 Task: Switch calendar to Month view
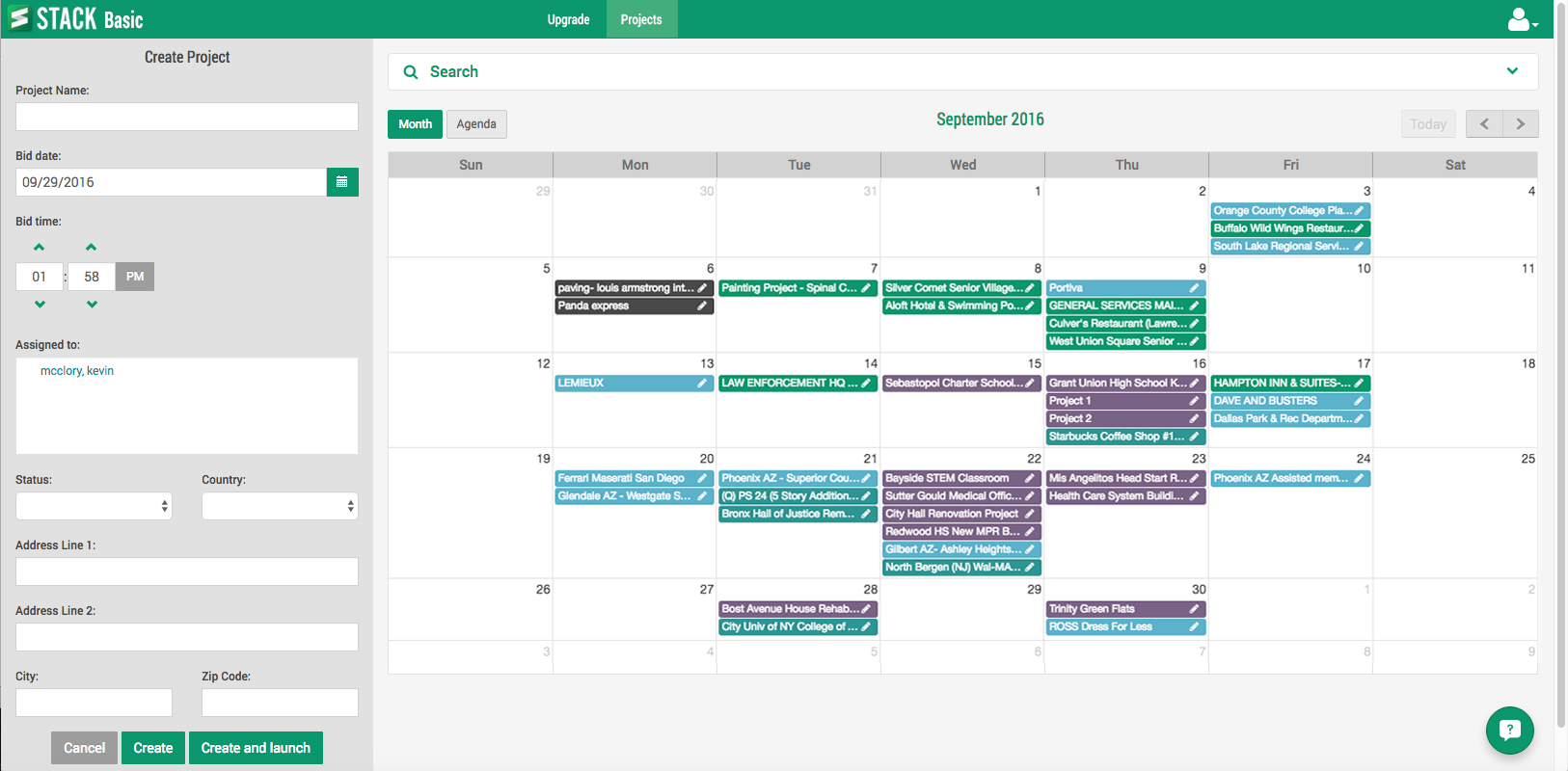tap(415, 124)
